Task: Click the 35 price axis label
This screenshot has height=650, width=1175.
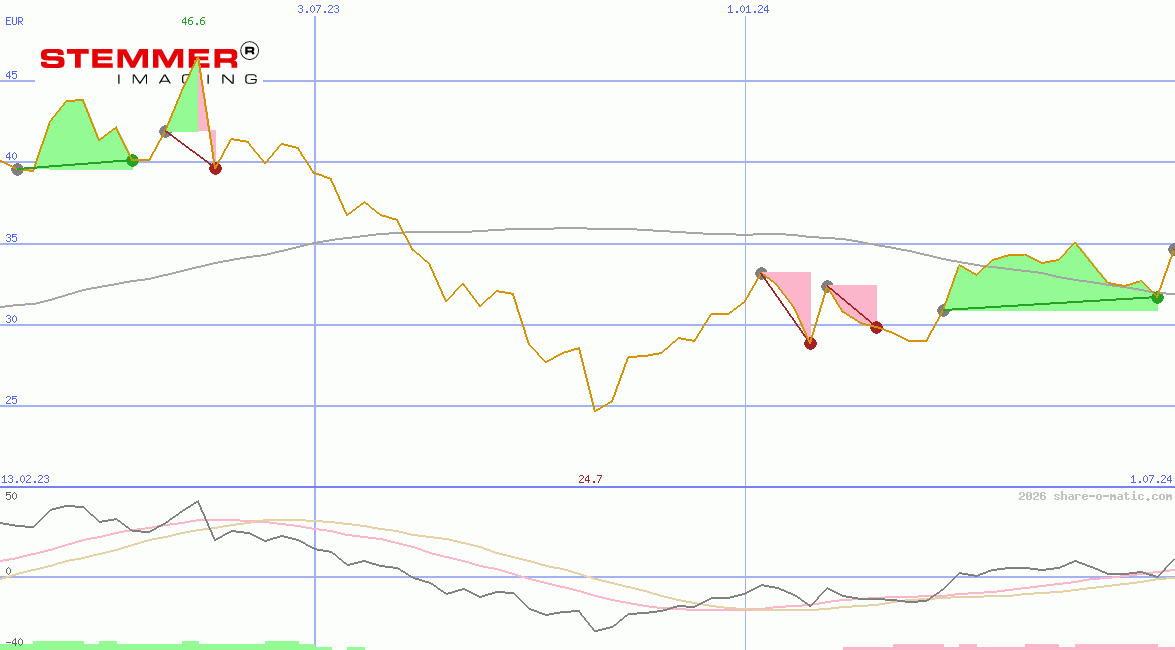Action: (x=10, y=238)
